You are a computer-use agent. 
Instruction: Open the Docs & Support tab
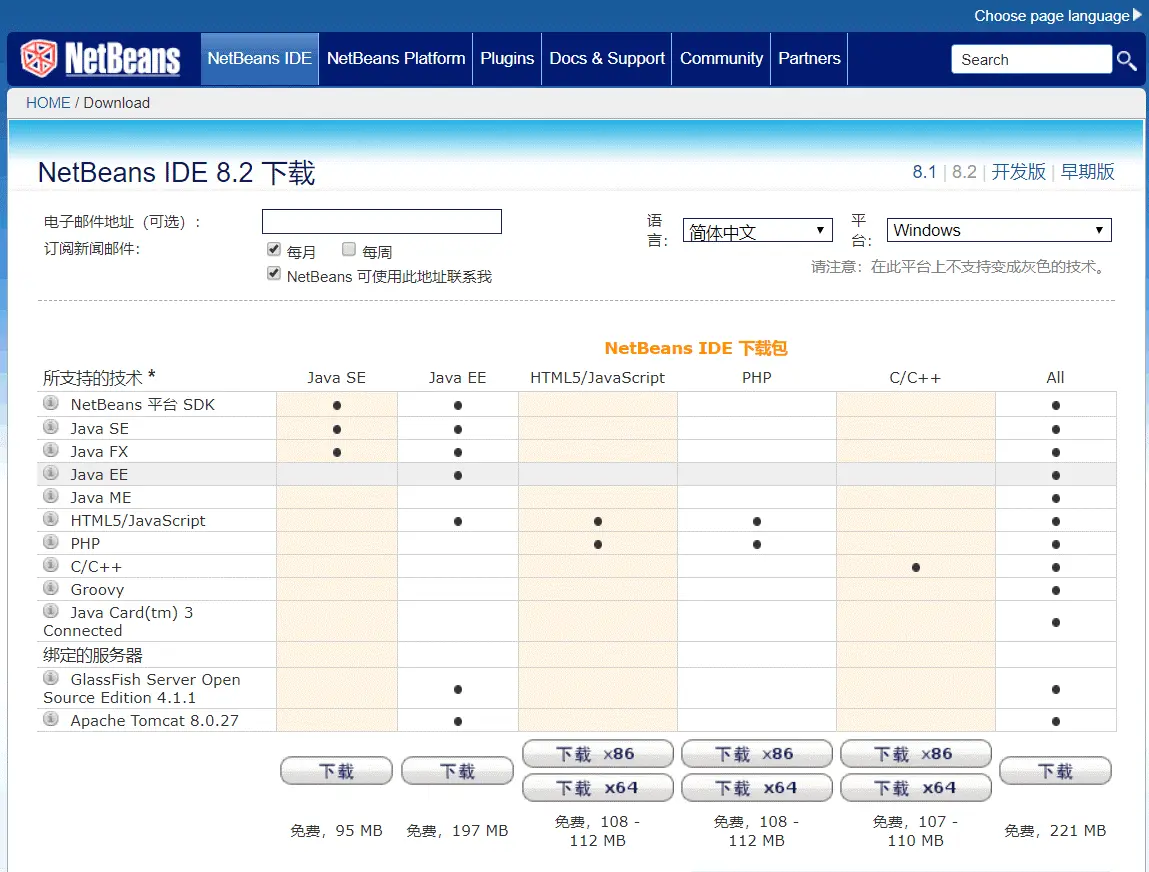coord(607,59)
